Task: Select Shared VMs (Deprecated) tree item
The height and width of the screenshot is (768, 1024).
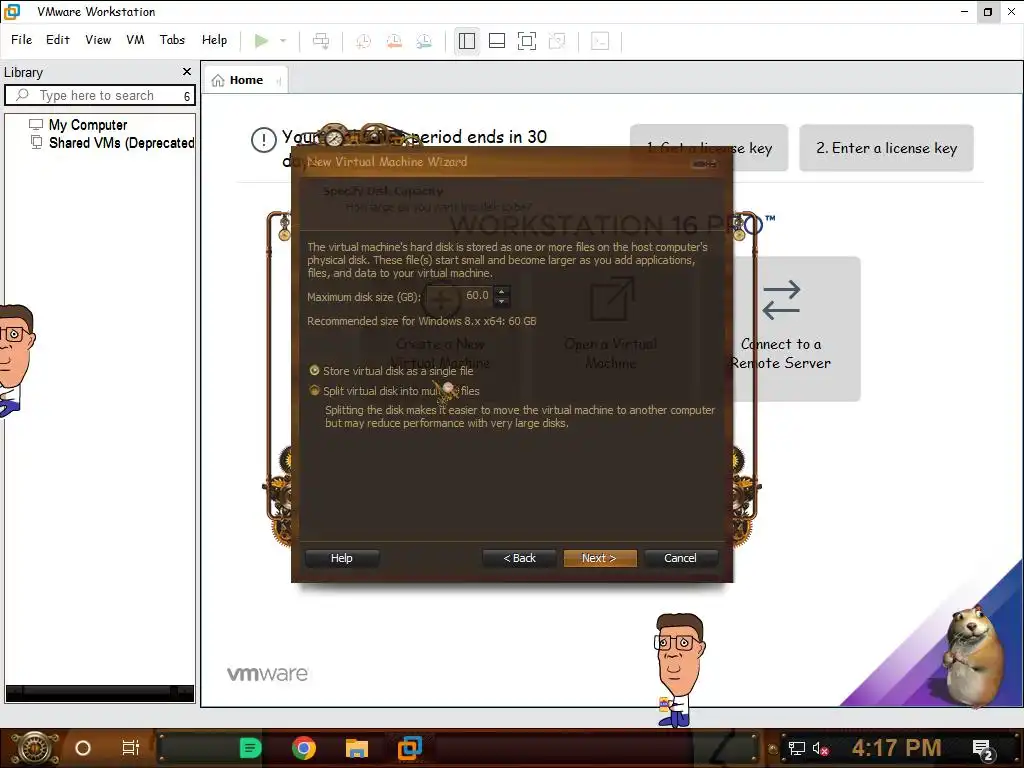Action: [x=121, y=143]
